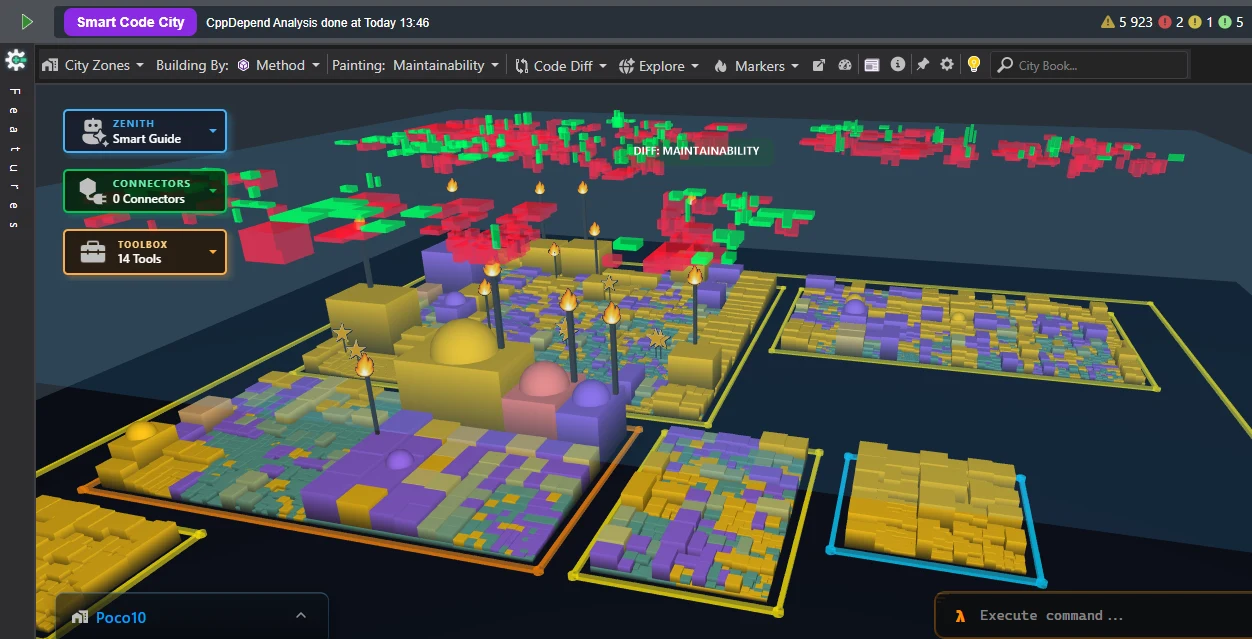Click the yellow light bulb icon
Image resolution: width=1252 pixels, height=639 pixels.
973,64
